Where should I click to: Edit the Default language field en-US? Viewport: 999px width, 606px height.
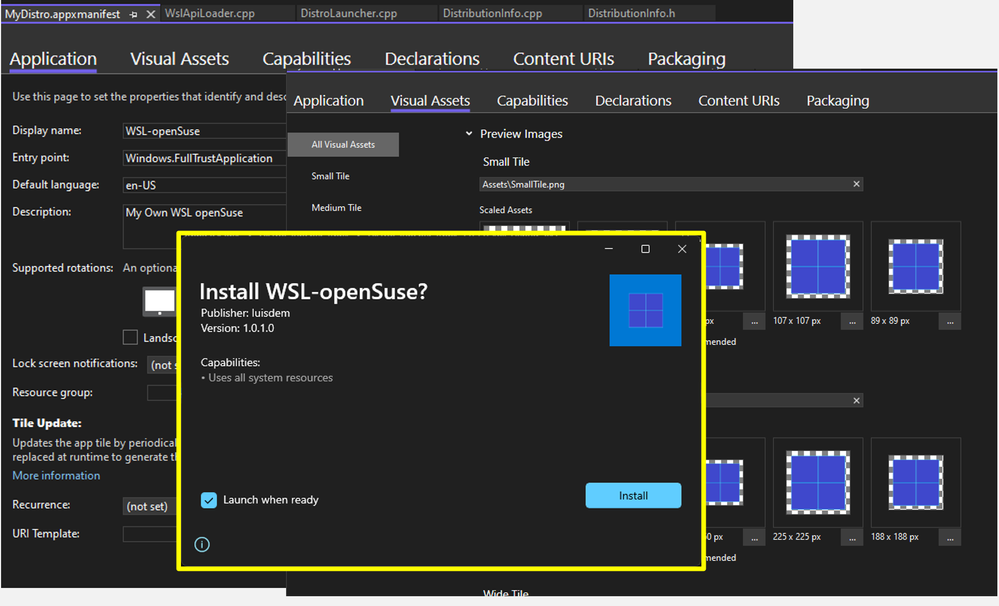[x=204, y=185]
